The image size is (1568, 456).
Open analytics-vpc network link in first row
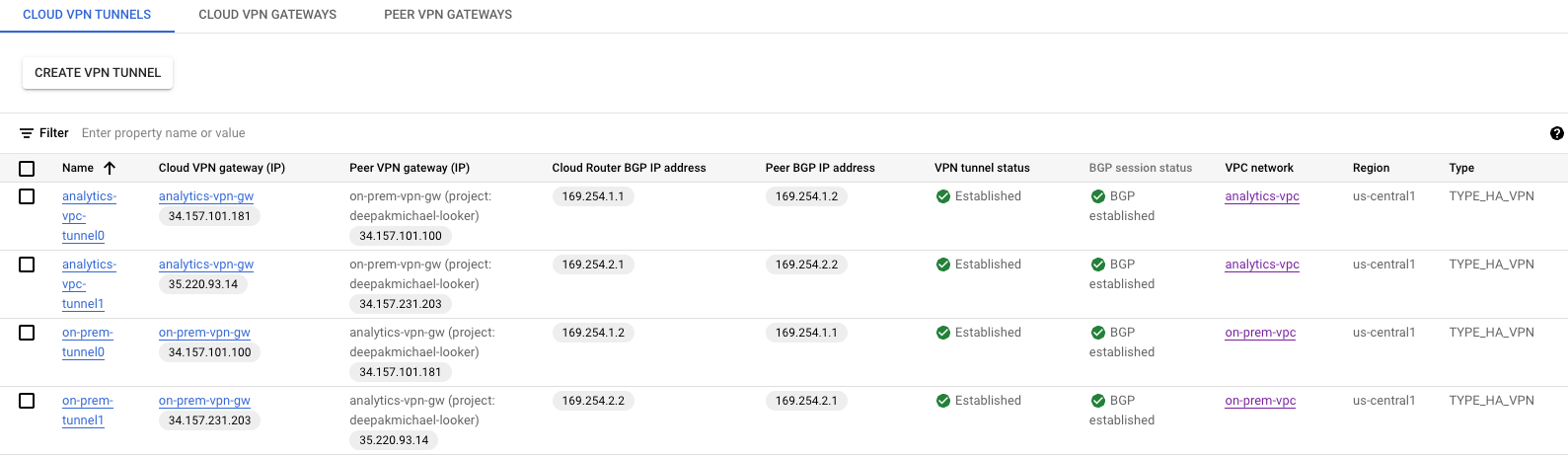click(x=1261, y=196)
